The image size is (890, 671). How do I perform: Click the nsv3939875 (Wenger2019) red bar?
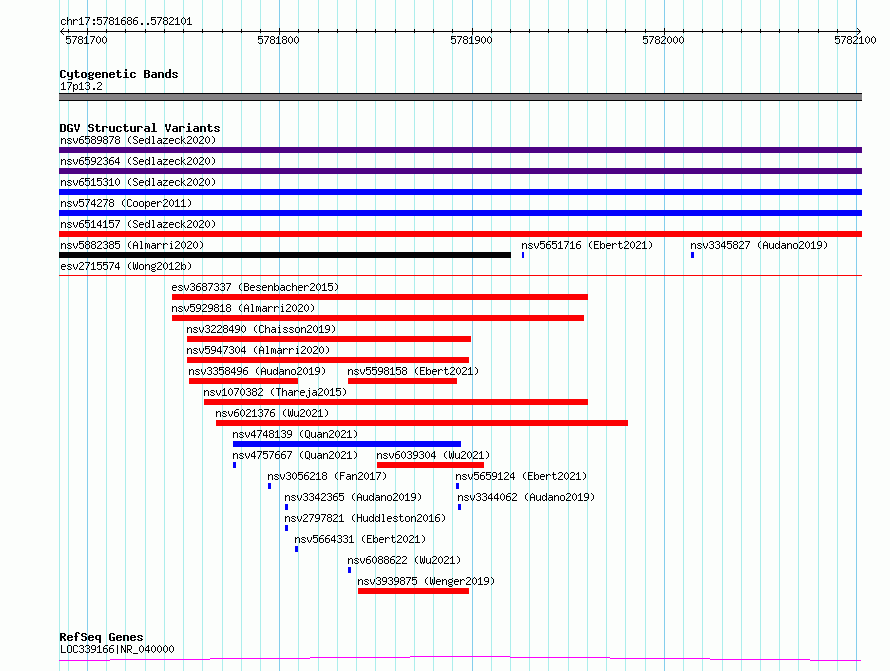tap(413, 591)
